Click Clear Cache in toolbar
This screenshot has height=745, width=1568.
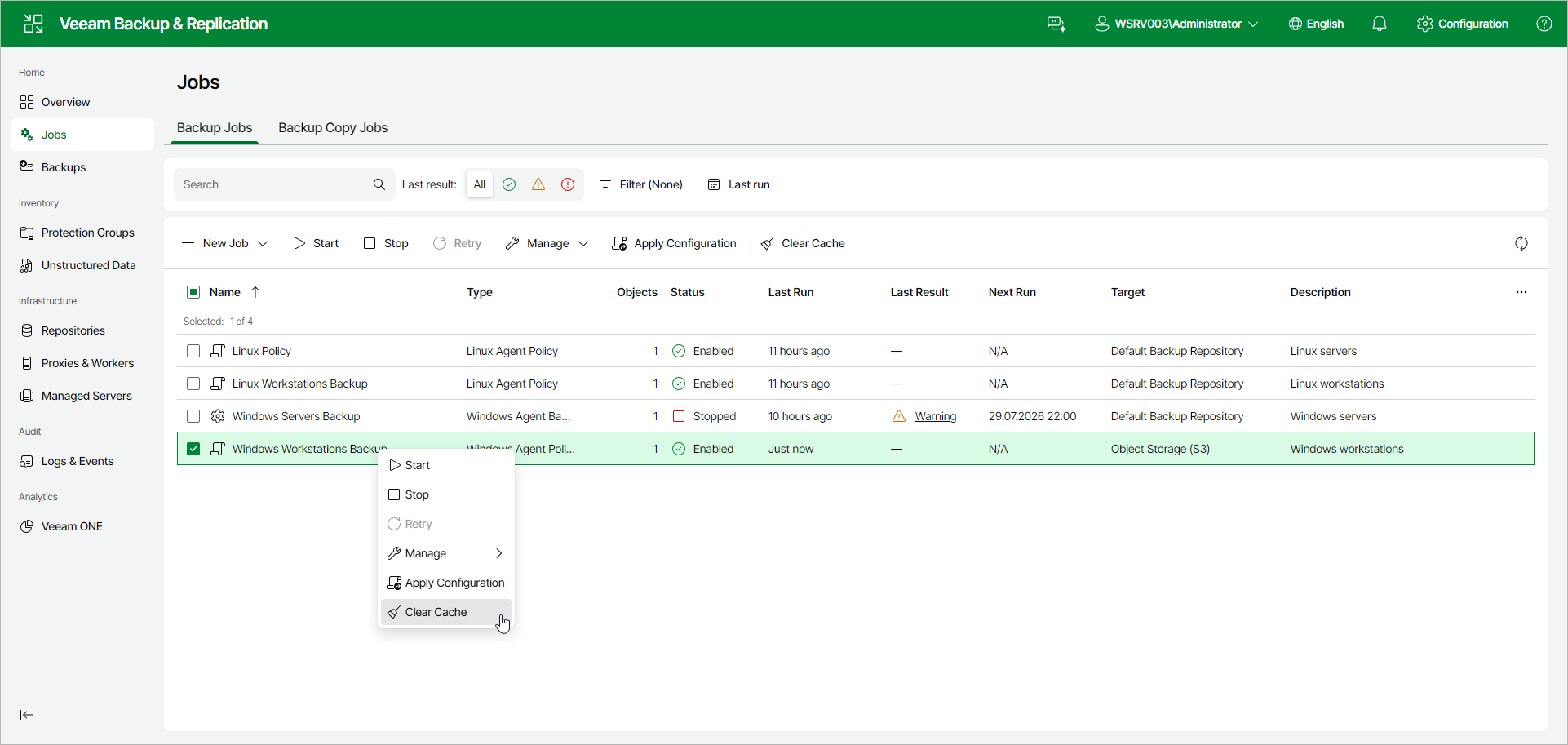click(x=803, y=243)
